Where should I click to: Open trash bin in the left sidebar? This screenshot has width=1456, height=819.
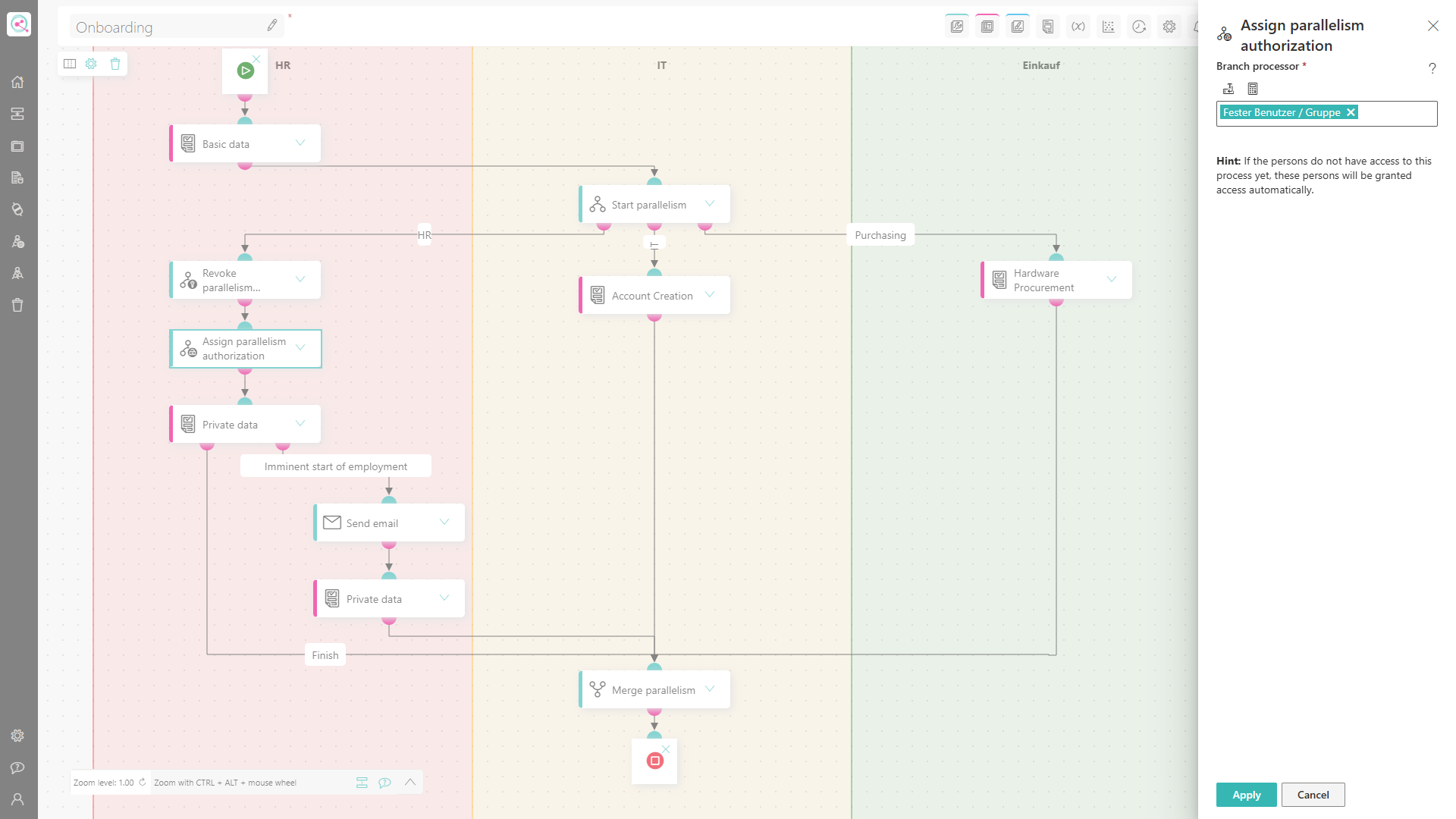(17, 305)
